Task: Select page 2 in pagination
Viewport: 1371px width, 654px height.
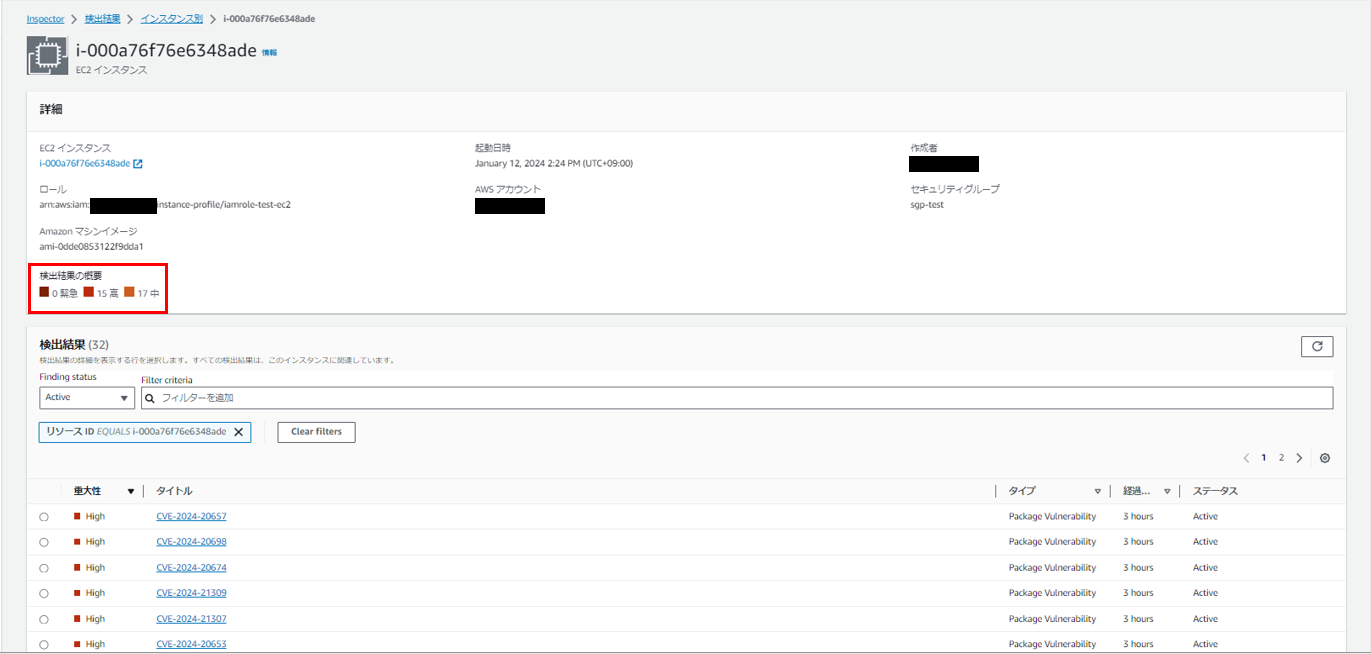Action: point(1281,458)
